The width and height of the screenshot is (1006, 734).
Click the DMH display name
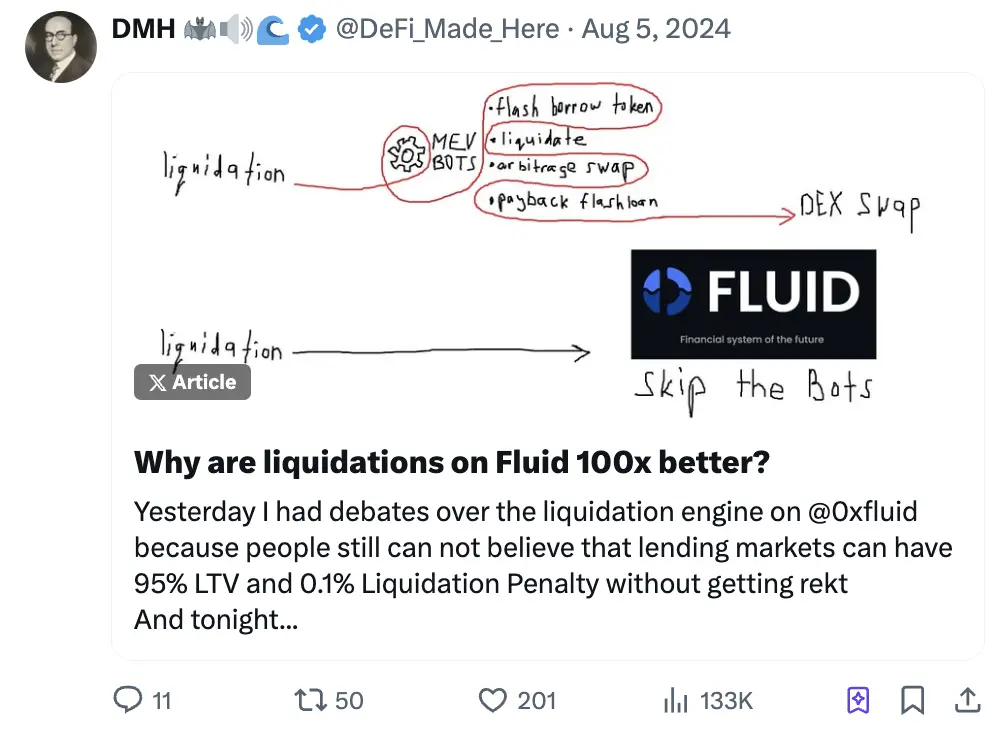point(143,28)
